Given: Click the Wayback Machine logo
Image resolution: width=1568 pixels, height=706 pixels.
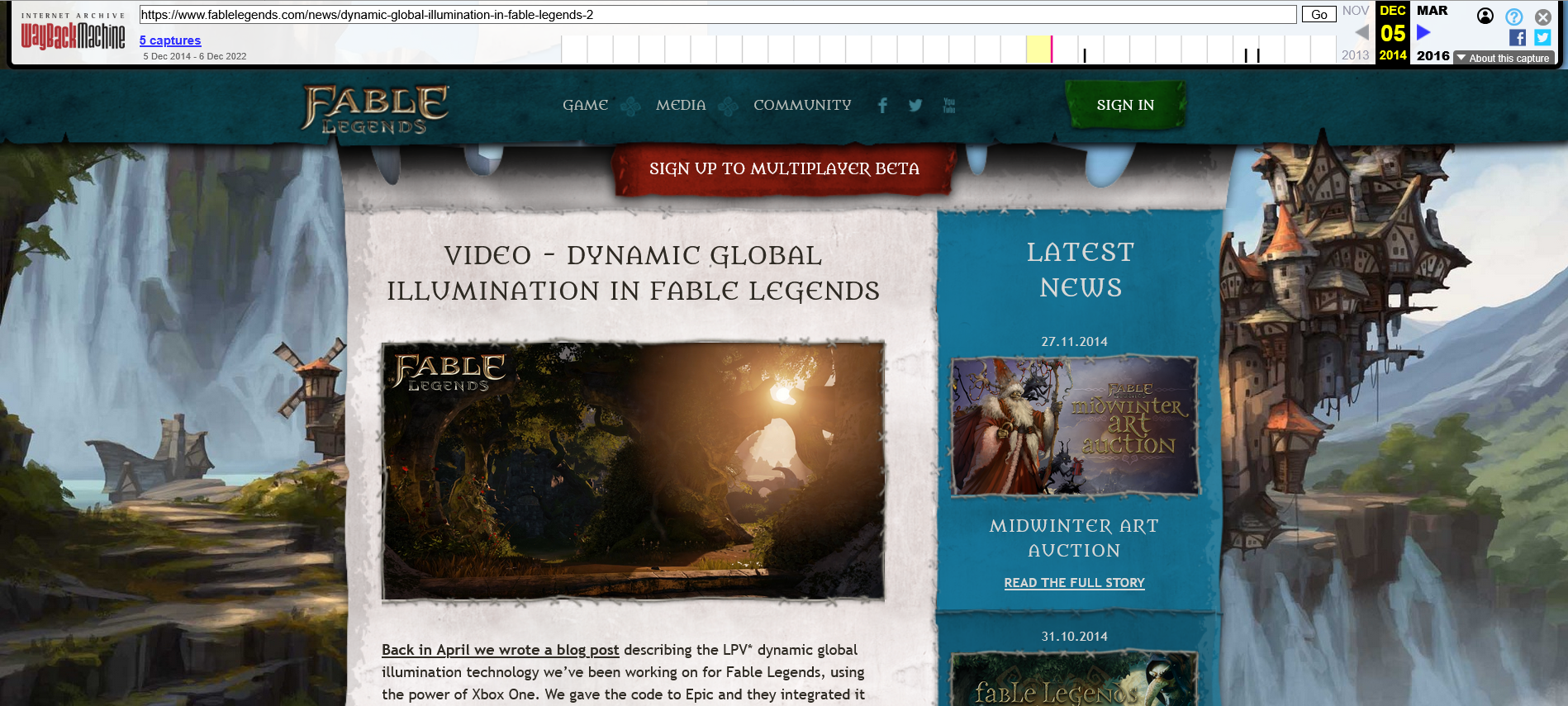Looking at the screenshot, I should [73, 31].
